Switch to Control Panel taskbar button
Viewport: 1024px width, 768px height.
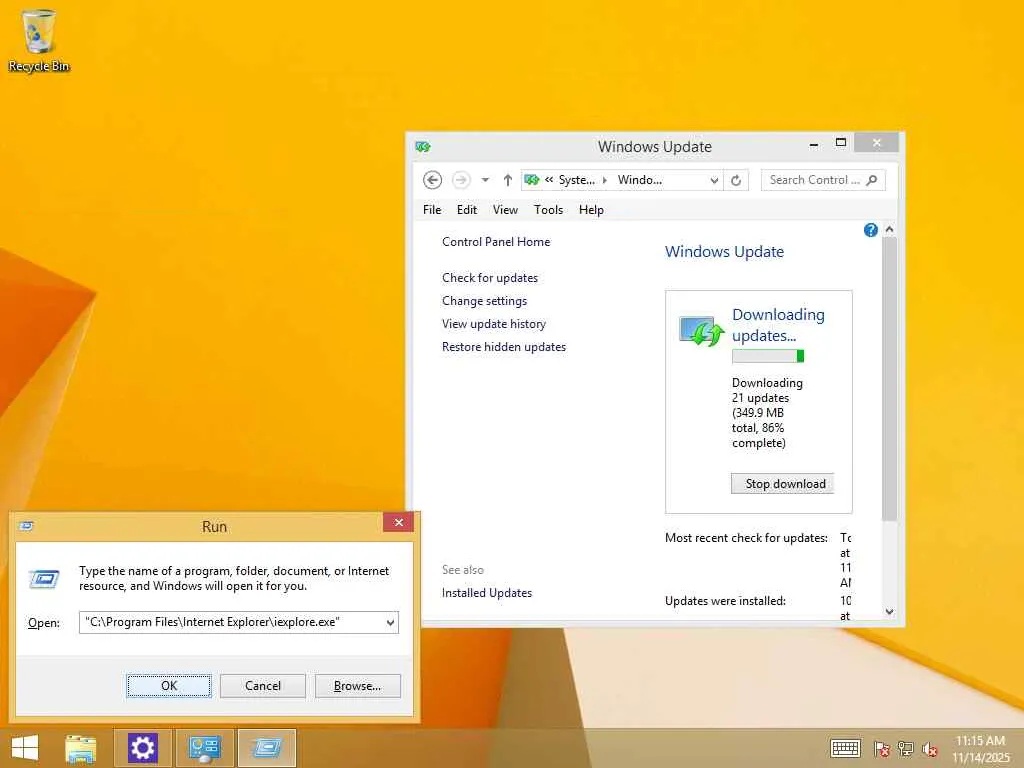(x=205, y=748)
